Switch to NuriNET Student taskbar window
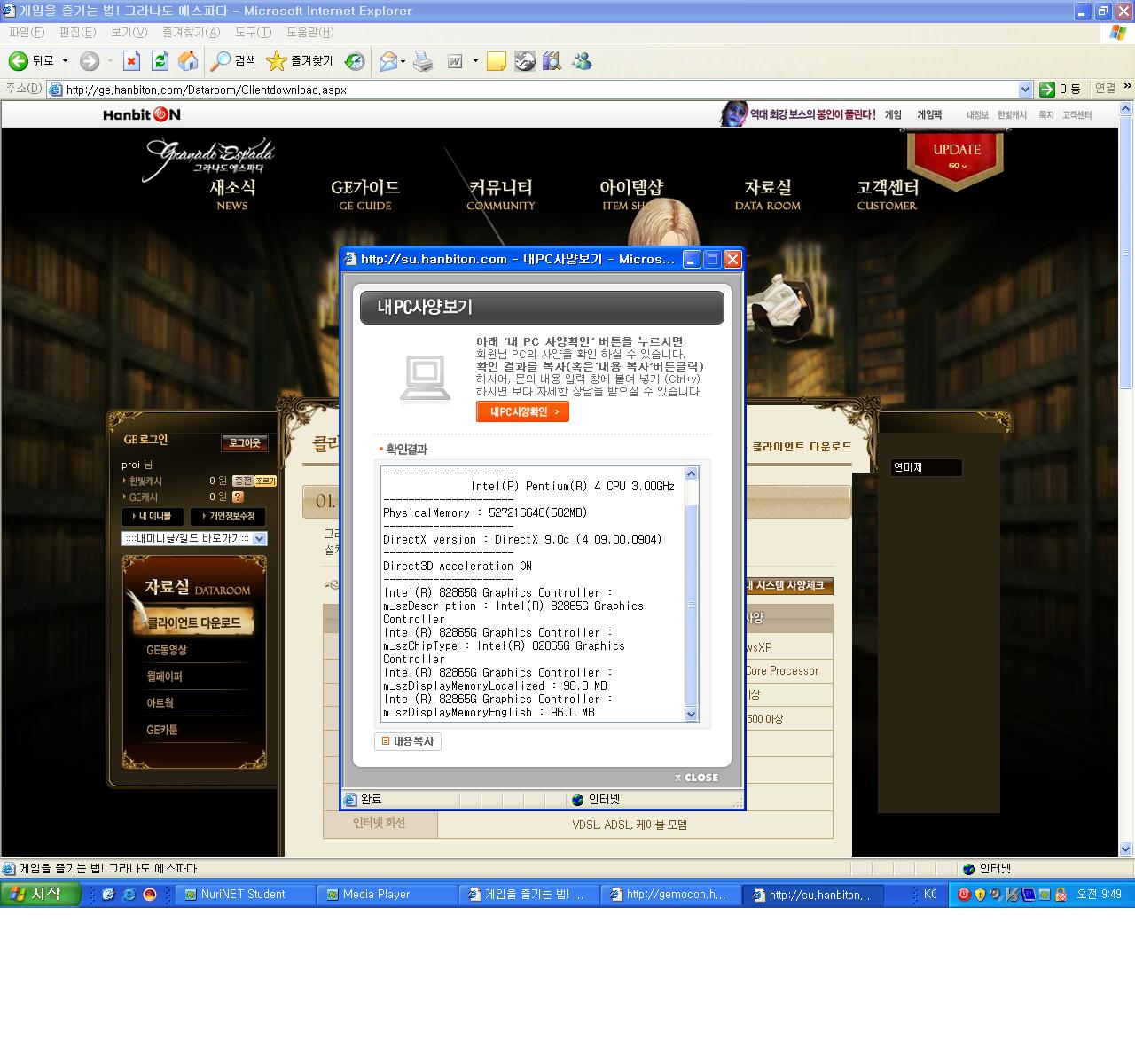 246,895
